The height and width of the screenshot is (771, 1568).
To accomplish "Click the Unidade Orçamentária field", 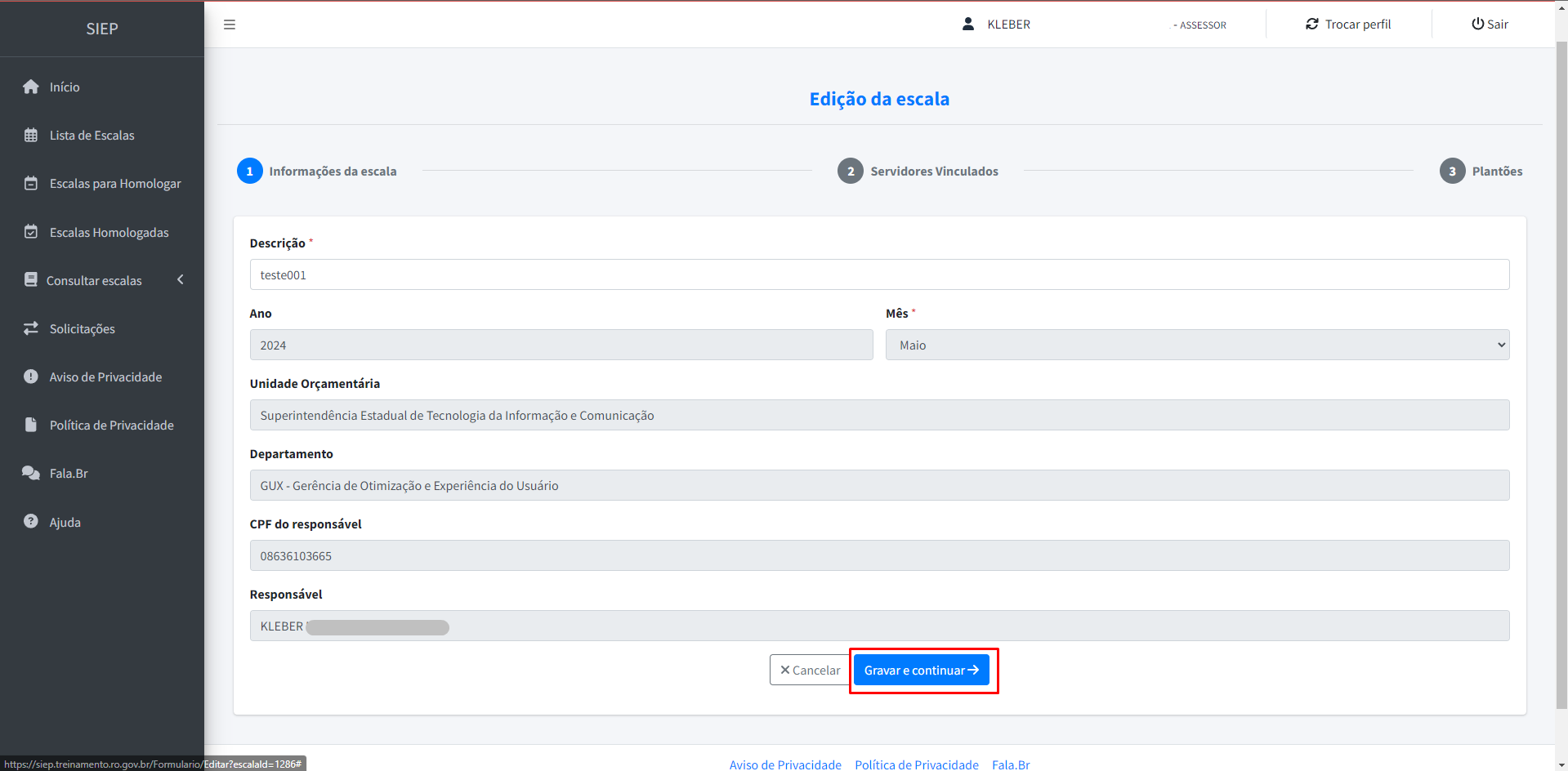I will tap(879, 415).
